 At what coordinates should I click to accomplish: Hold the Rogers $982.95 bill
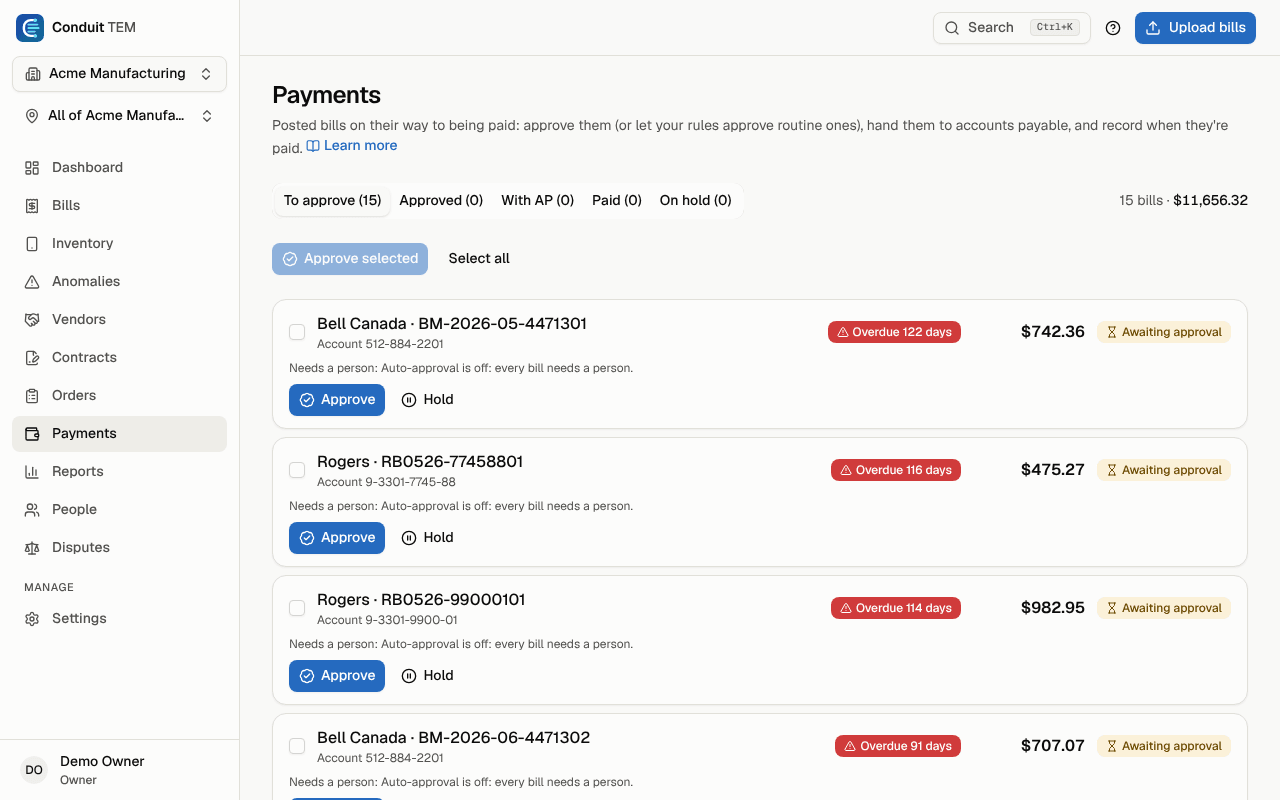(428, 676)
